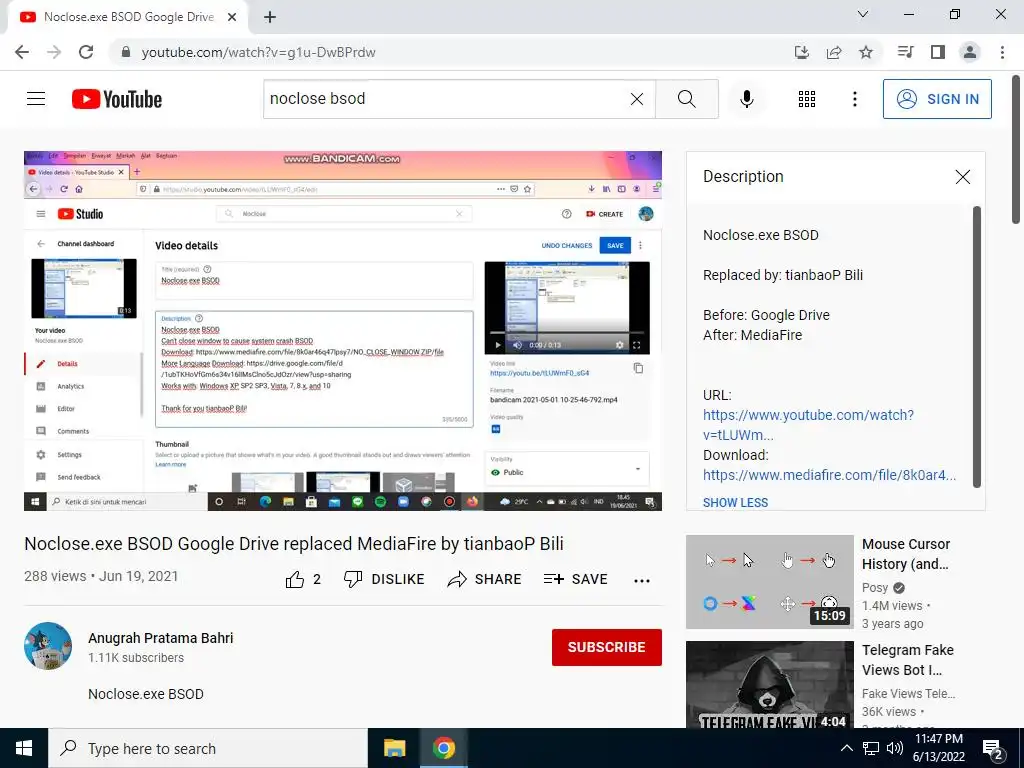Viewport: 1024px width, 768px height.
Task: Open media controls icon in Chrome
Action: (x=905, y=52)
